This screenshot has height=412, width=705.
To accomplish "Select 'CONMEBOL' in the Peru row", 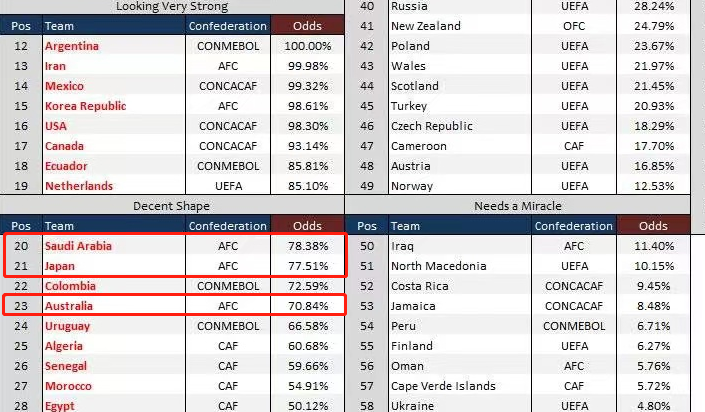I will click(x=574, y=326).
